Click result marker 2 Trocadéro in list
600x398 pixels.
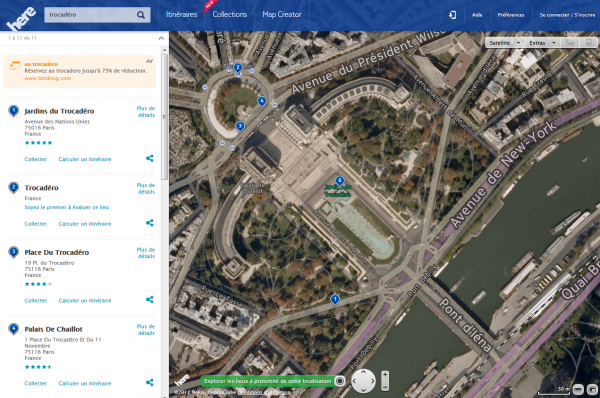13,188
